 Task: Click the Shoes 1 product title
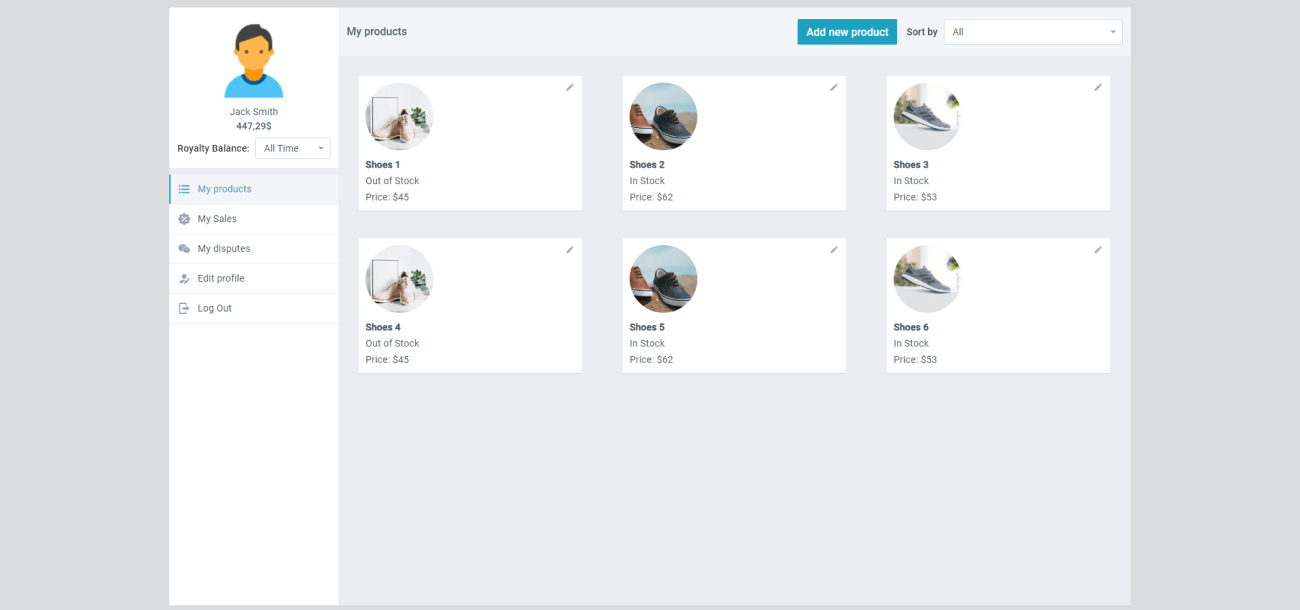[x=383, y=165]
